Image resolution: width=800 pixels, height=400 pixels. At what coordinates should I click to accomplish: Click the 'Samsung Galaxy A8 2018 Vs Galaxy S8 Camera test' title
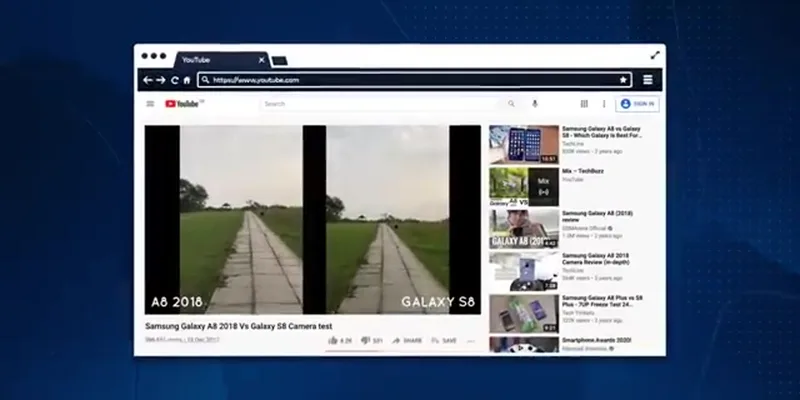click(x=238, y=326)
